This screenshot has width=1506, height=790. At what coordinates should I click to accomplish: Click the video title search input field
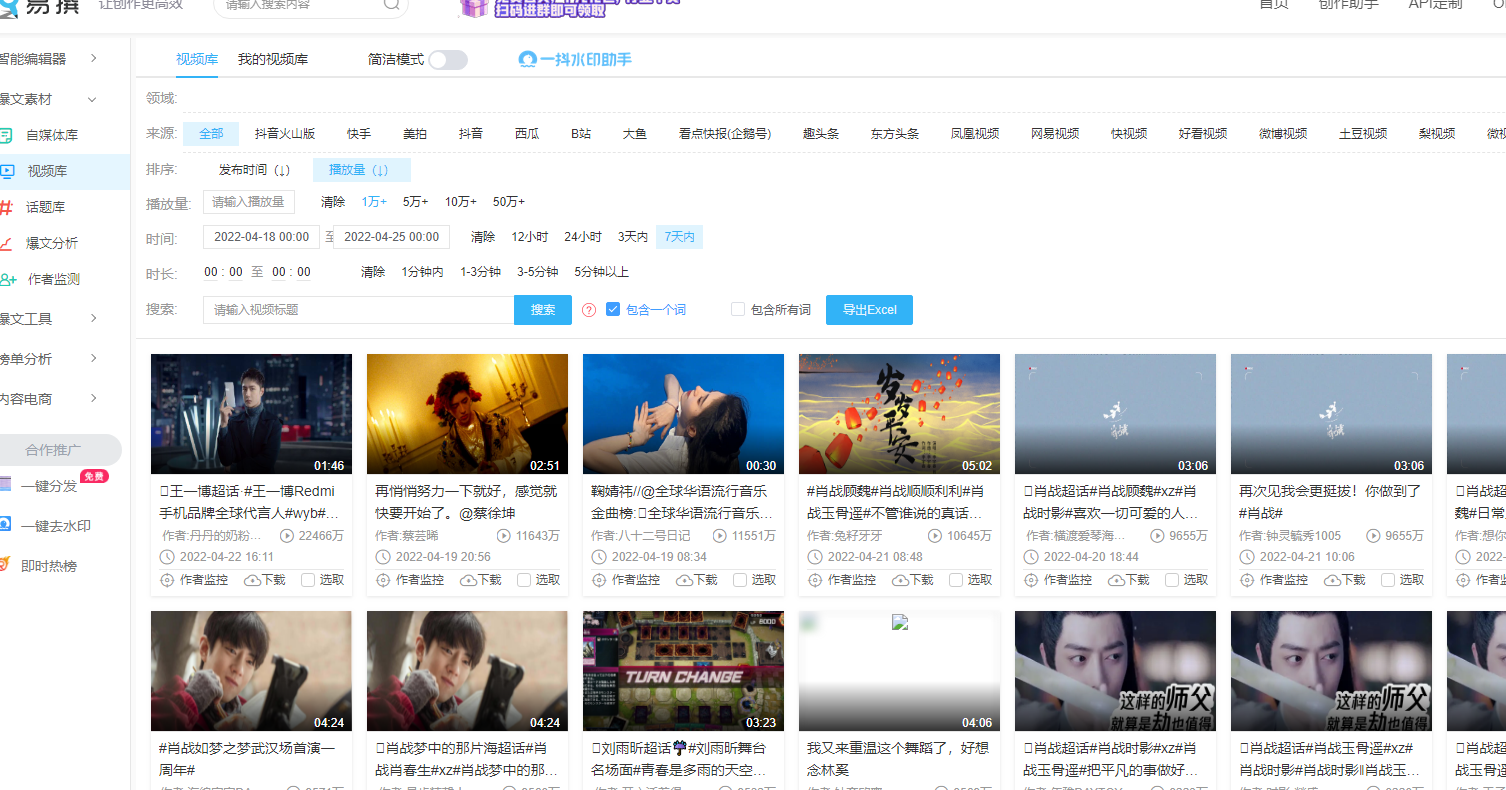[x=359, y=310]
